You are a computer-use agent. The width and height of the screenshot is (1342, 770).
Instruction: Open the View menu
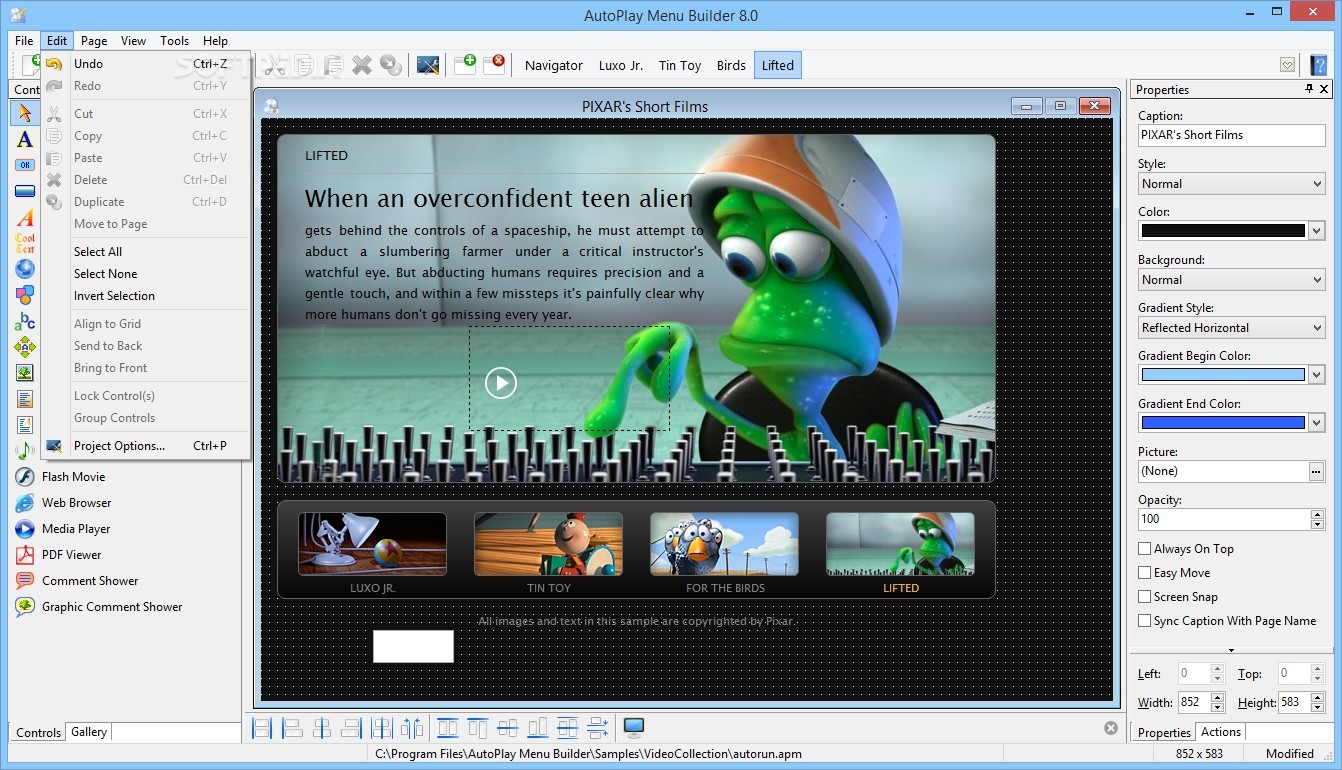click(x=133, y=41)
